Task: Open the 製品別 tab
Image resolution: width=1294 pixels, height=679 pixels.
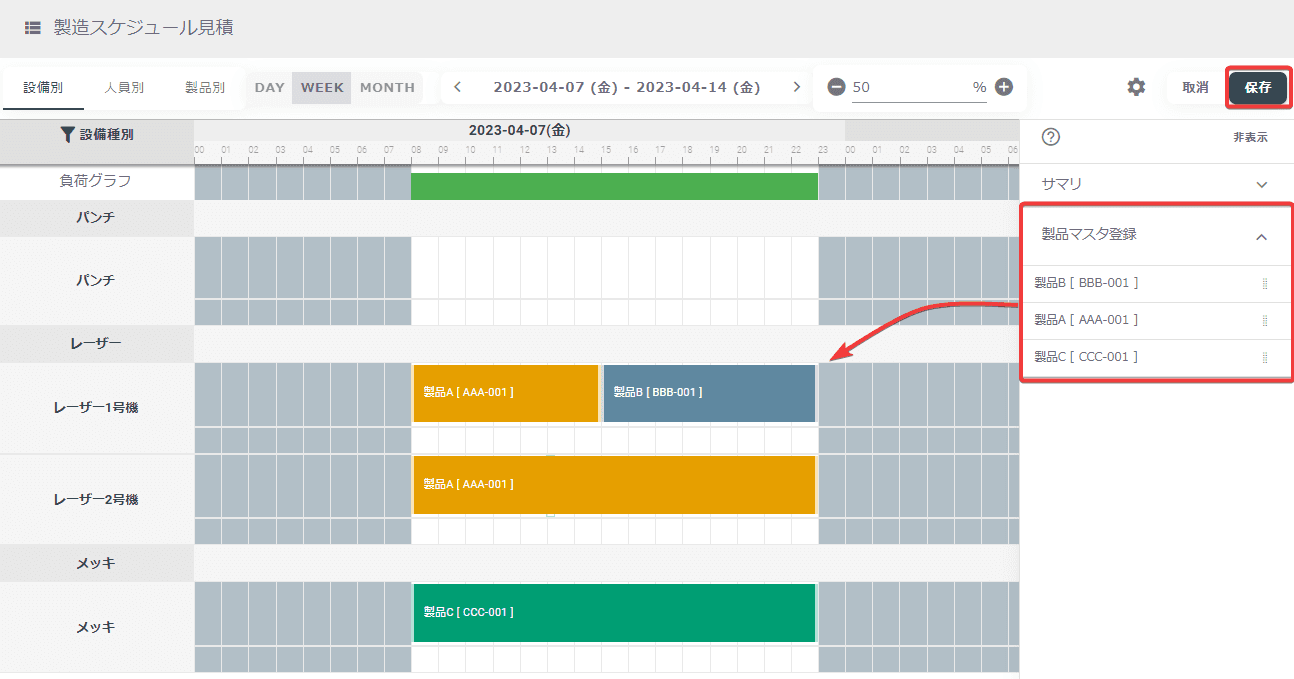Action: 205,87
